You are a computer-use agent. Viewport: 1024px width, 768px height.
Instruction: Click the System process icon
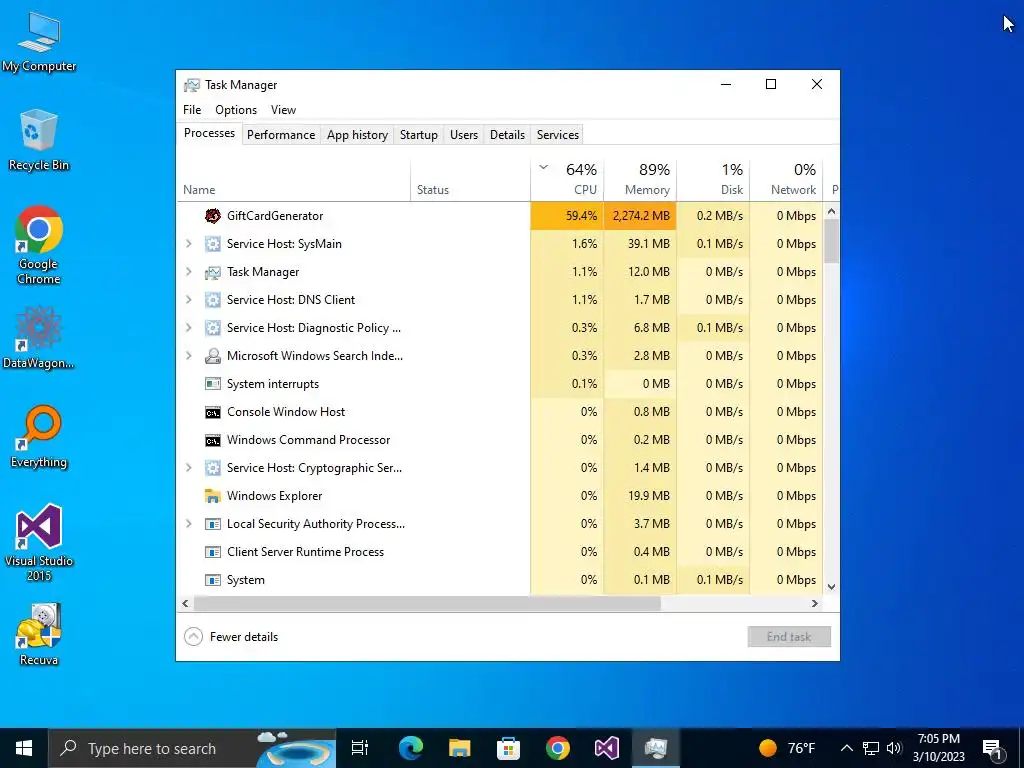(x=212, y=580)
